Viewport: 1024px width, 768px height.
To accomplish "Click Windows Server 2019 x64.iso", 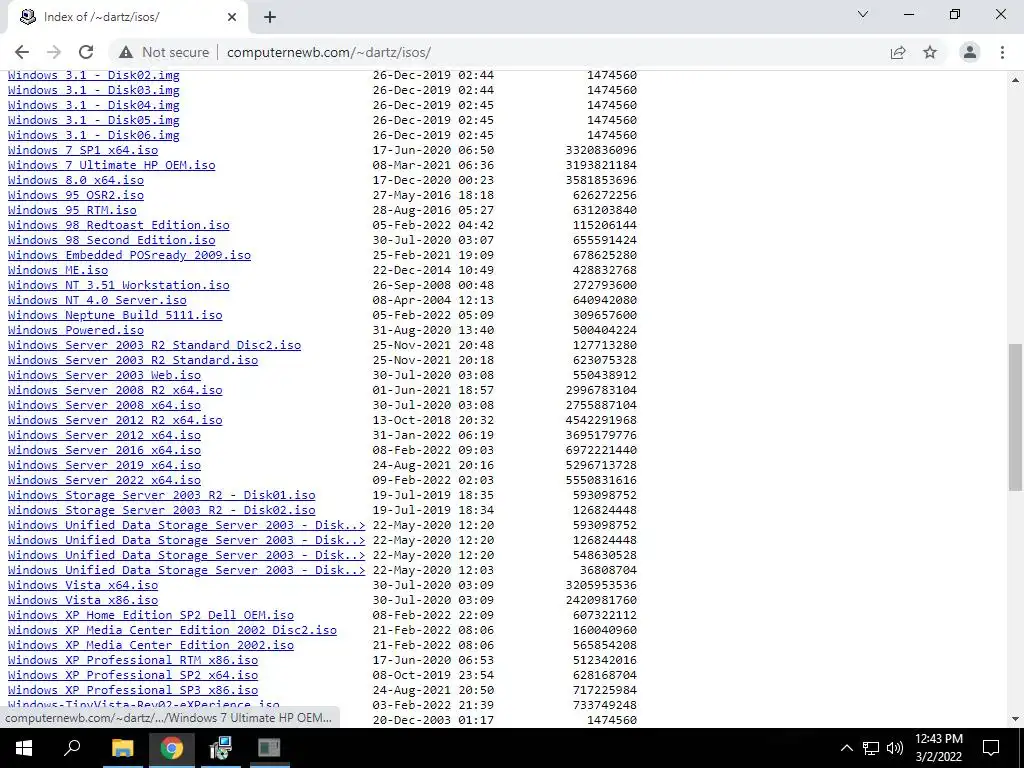I will click(104, 466).
